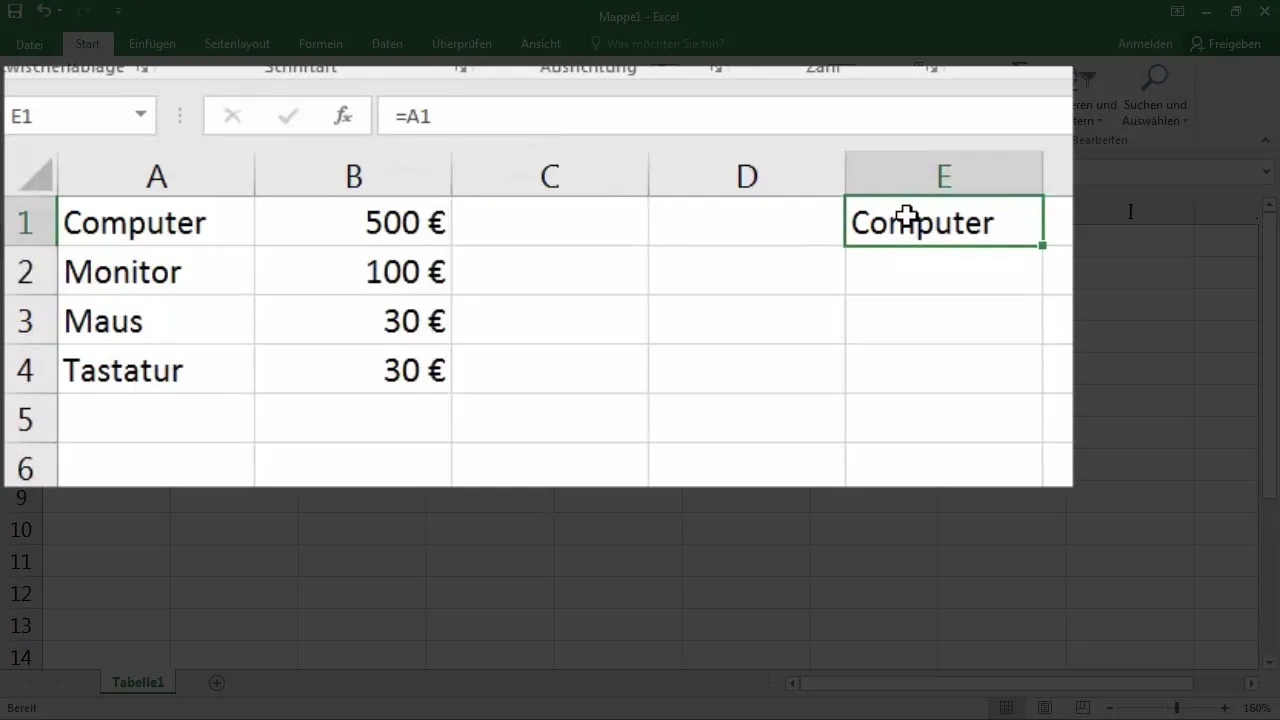The height and width of the screenshot is (720, 1280).
Task: Switch to Page Layout view icon
Action: tap(1043, 708)
